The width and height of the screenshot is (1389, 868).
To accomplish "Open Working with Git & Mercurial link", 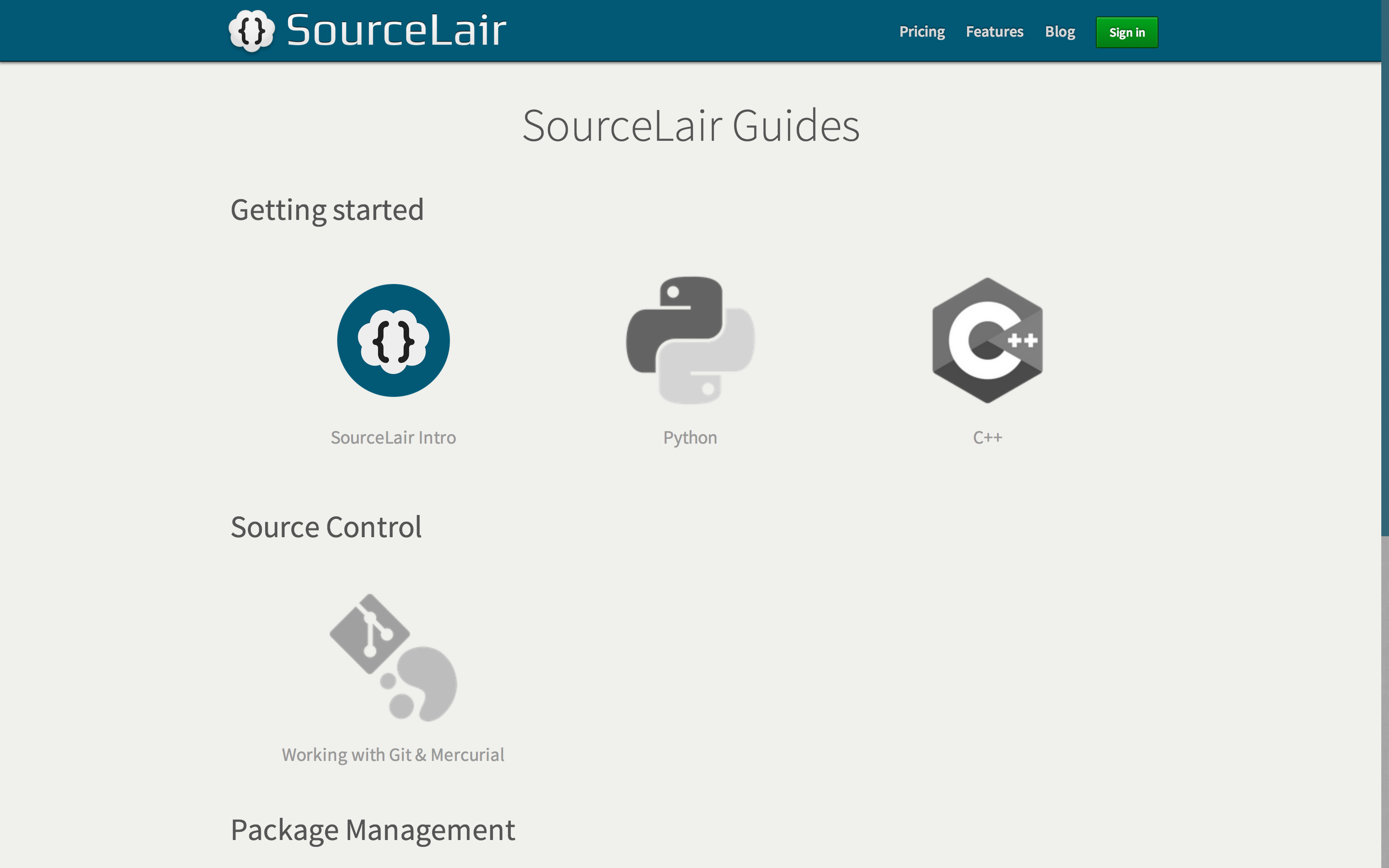I will point(393,755).
